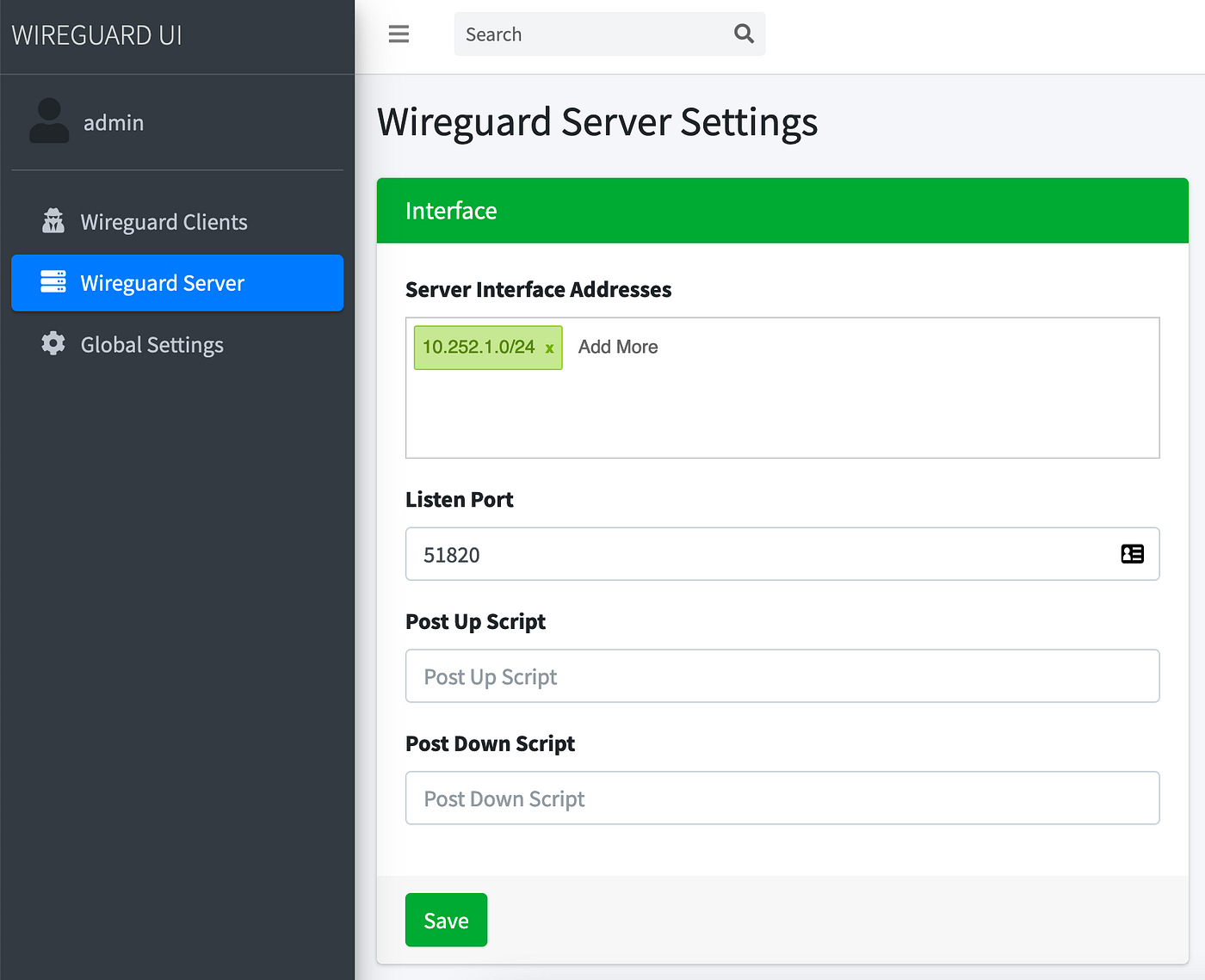This screenshot has width=1205, height=980.
Task: Select the Wireguard Clients spy icon
Action: 53,221
